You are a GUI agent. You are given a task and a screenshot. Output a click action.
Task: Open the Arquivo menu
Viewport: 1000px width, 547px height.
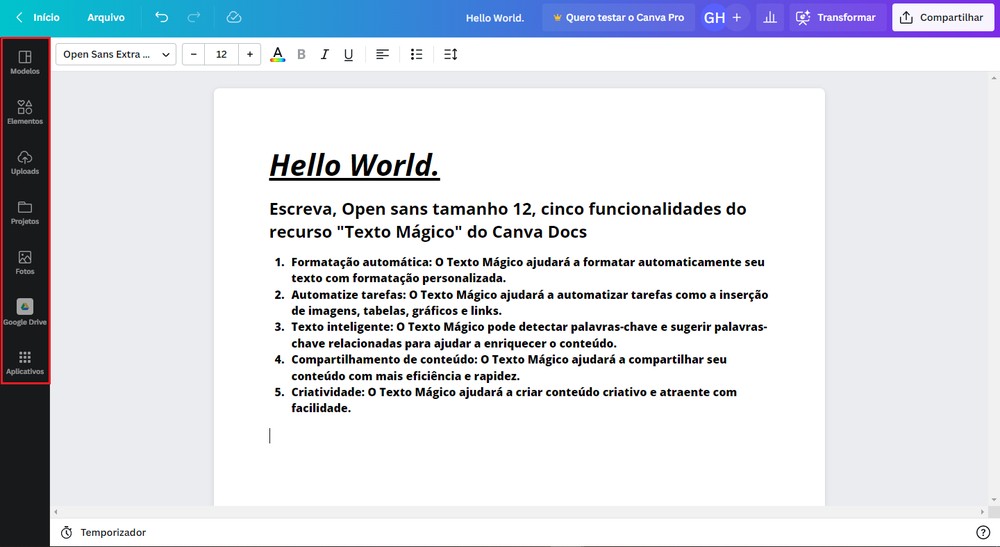tap(106, 17)
